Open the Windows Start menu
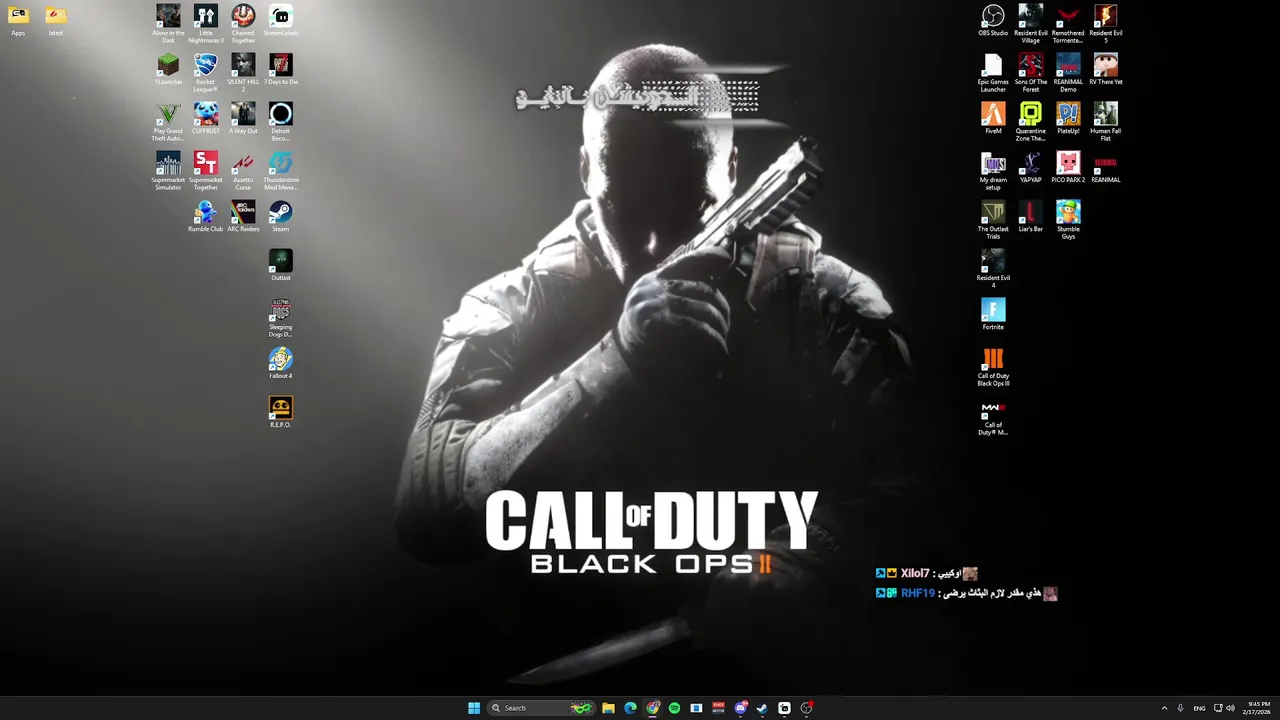Image resolution: width=1280 pixels, height=720 pixels. (474, 708)
